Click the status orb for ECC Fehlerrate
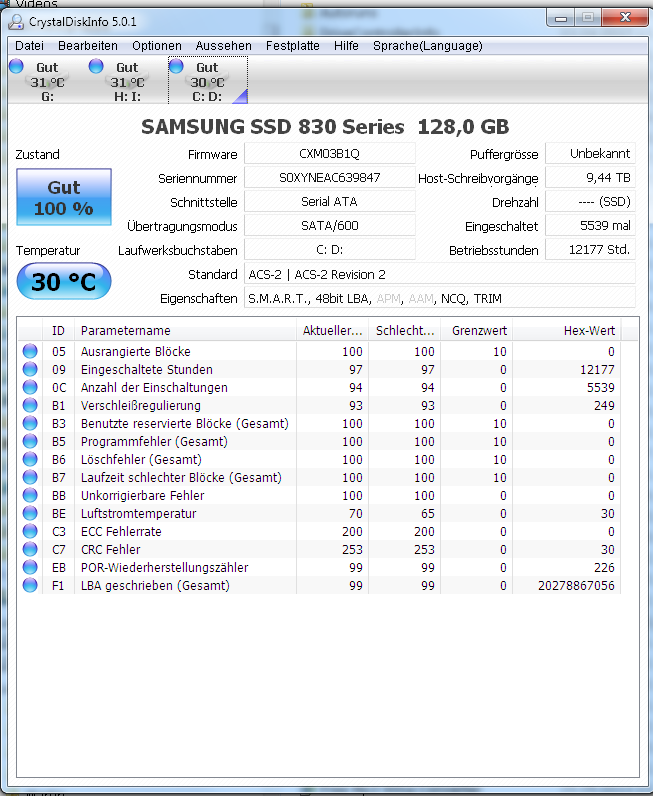The image size is (653, 796). click(30, 531)
